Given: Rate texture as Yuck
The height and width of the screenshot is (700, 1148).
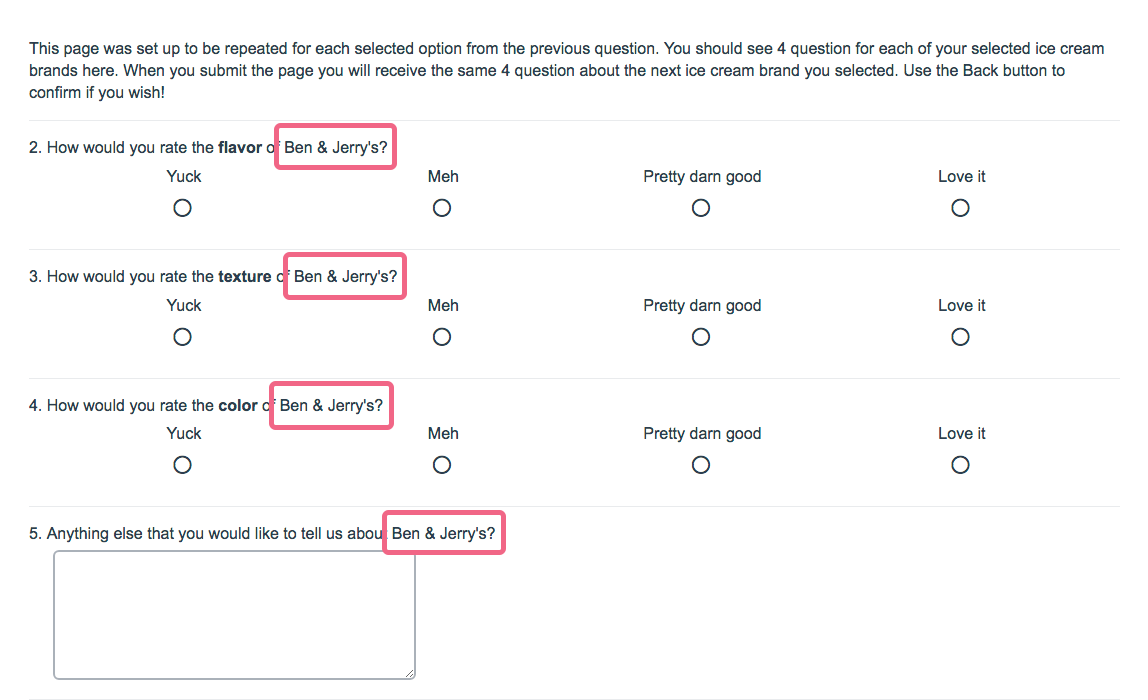Looking at the screenshot, I should pyautogui.click(x=182, y=337).
